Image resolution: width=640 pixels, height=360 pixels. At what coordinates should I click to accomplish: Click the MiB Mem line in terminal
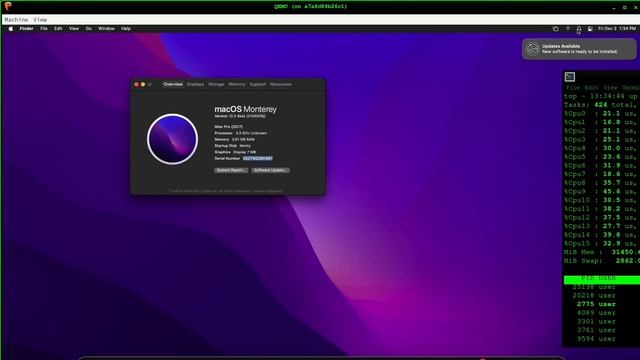(x=602, y=252)
